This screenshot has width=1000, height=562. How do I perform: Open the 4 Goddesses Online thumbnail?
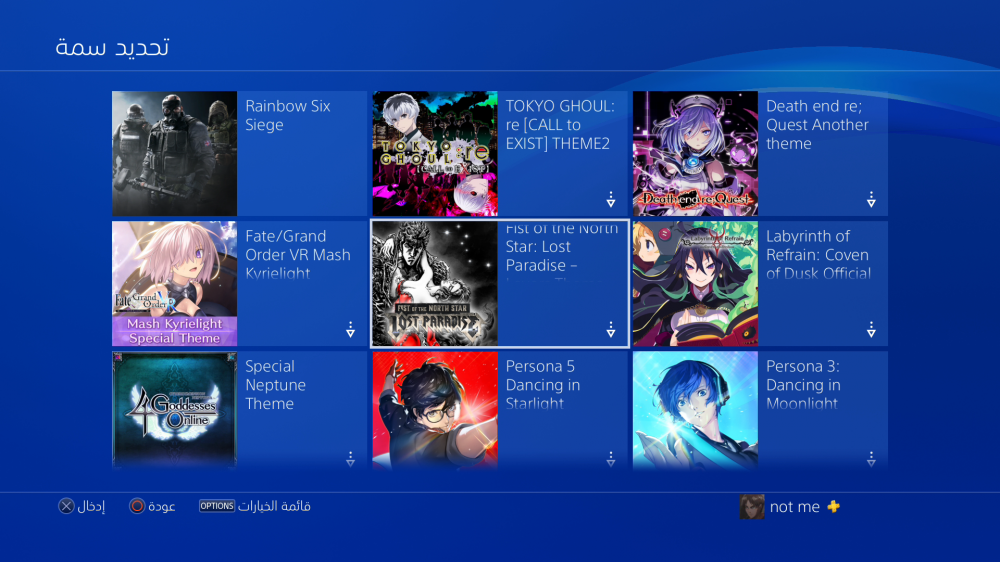pos(174,410)
